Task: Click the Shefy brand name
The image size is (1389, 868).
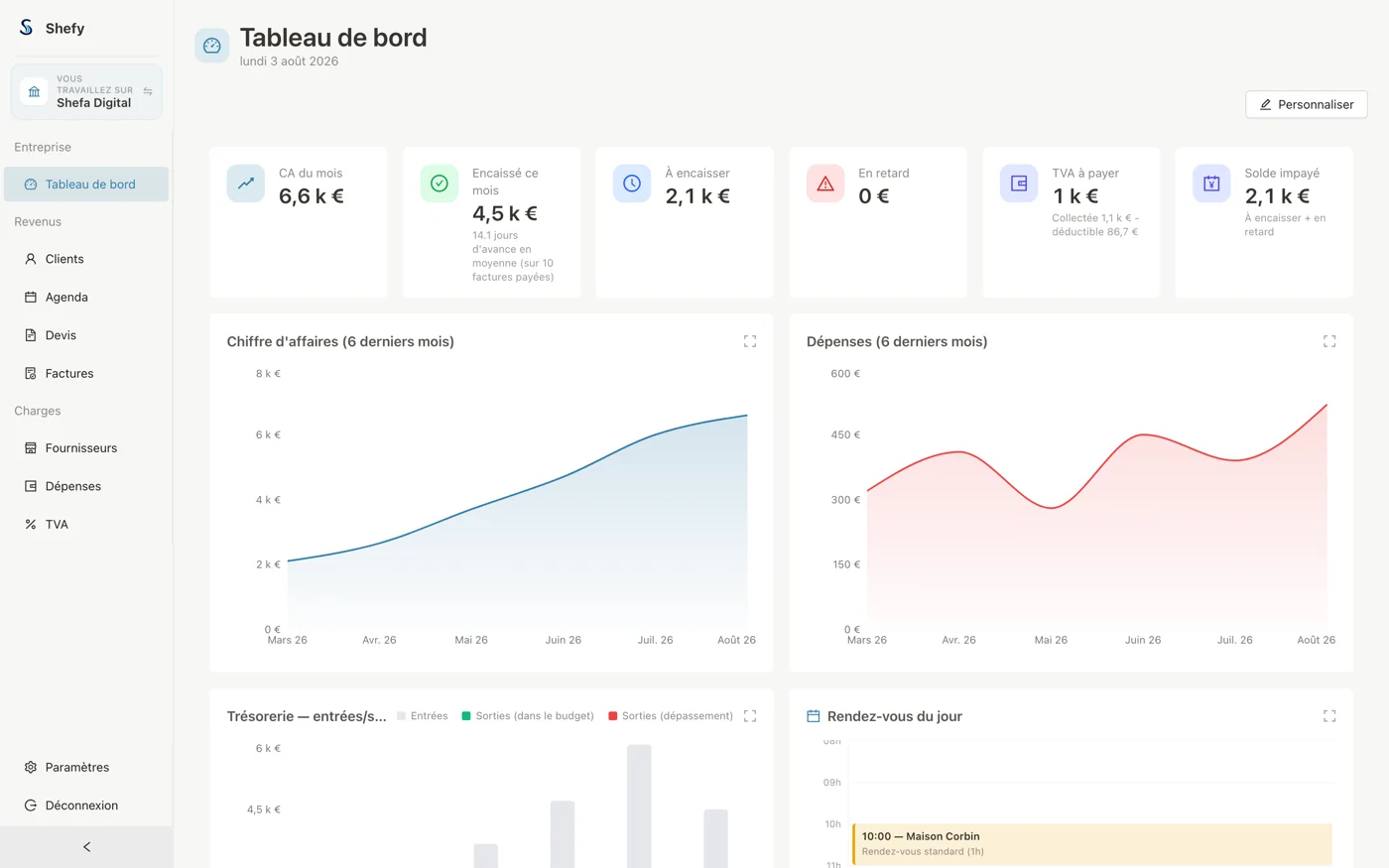Action: pyautogui.click(x=64, y=29)
